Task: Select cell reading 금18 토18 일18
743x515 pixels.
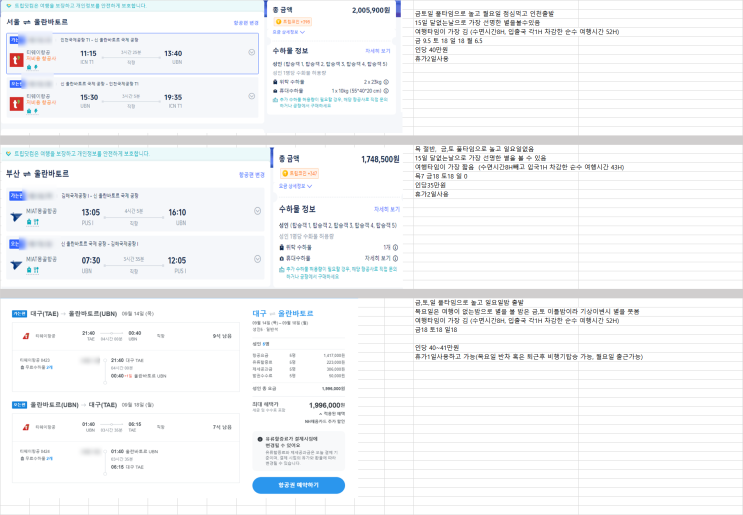Action: (436, 330)
